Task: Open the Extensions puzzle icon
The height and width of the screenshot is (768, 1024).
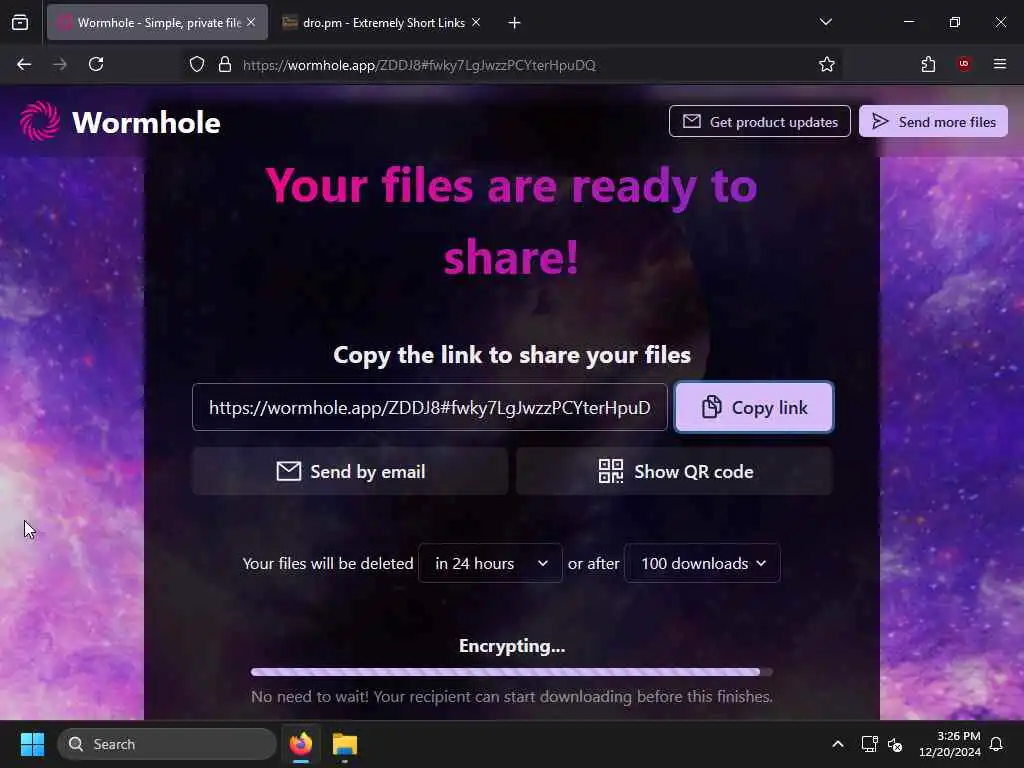Action: click(x=928, y=65)
